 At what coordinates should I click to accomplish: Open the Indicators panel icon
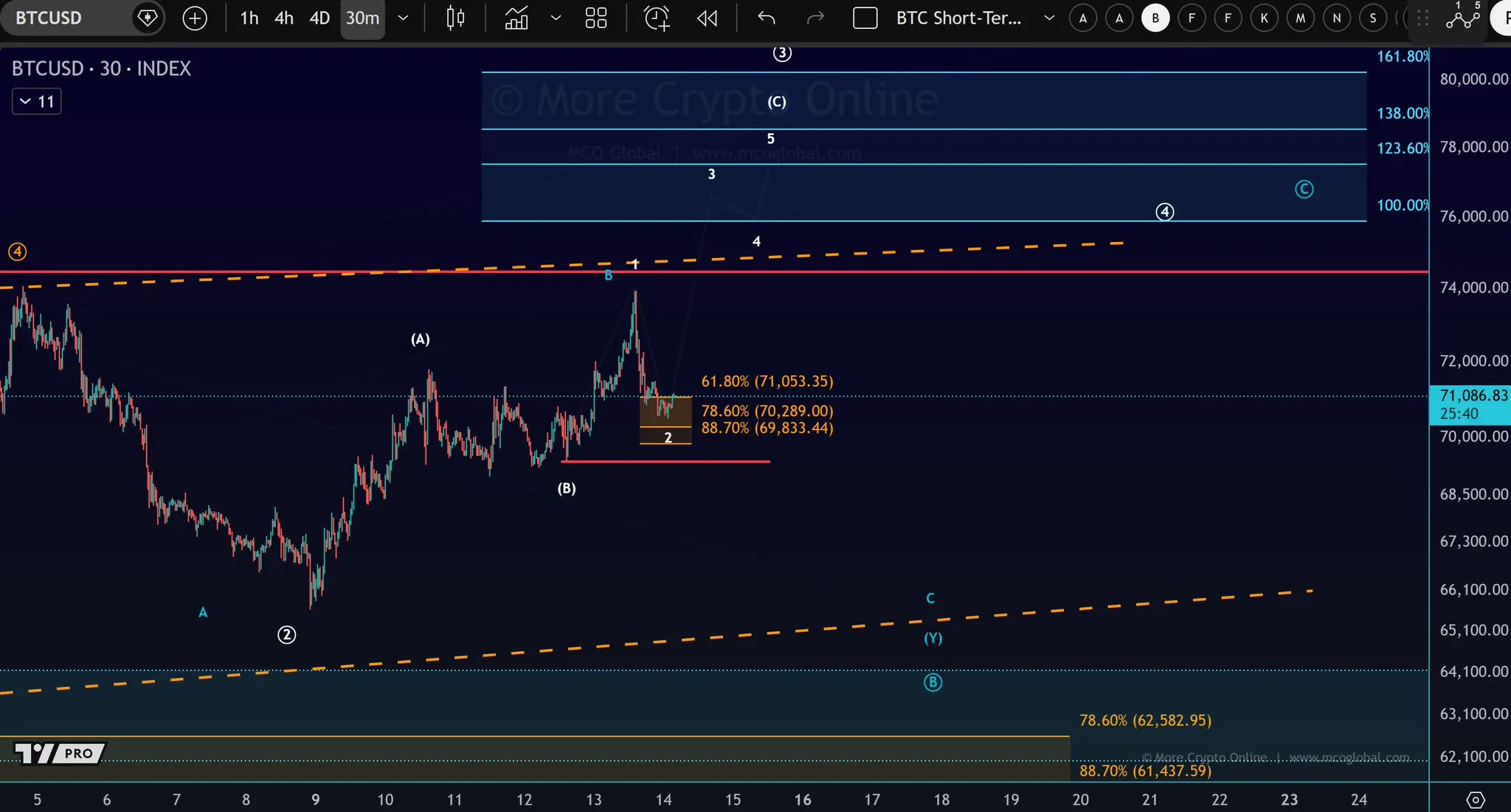[516, 18]
